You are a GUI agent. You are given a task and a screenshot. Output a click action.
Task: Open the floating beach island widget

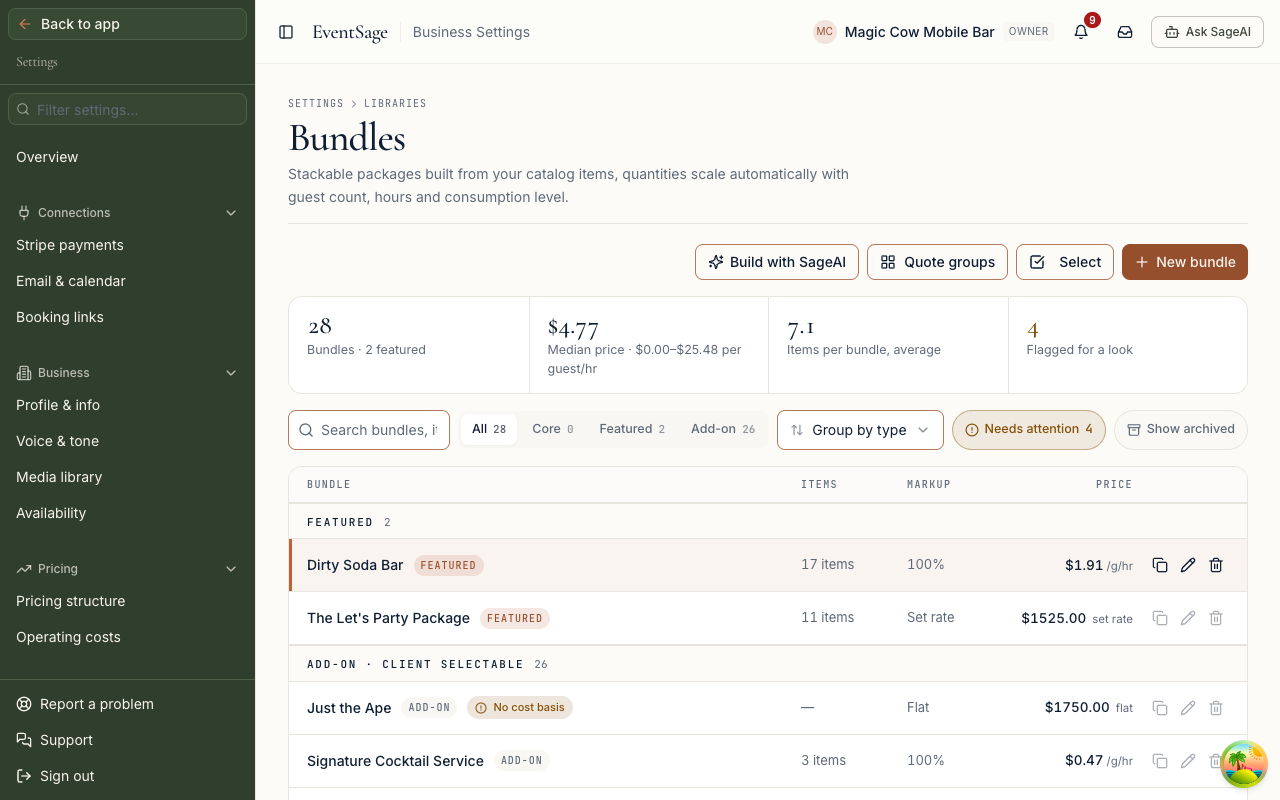(x=1244, y=765)
